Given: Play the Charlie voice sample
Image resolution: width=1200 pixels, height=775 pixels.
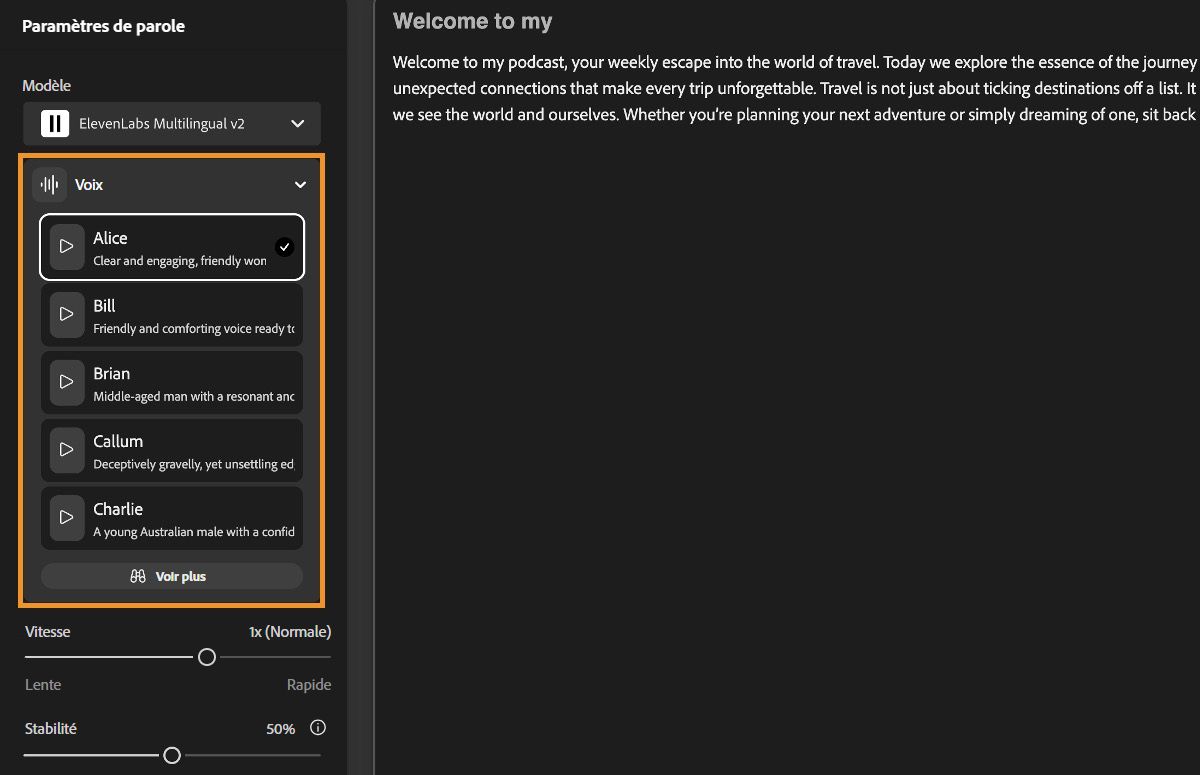Looking at the screenshot, I should point(67,517).
